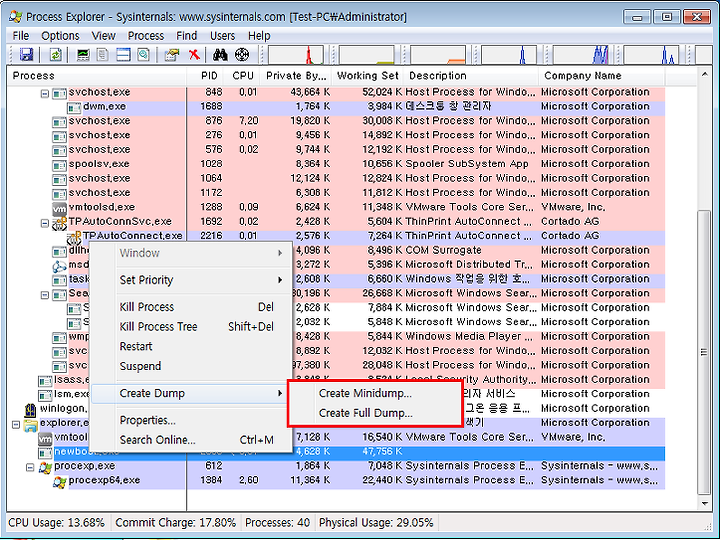
Task: Sort by the Company Name column header
Action: [x=601, y=76]
